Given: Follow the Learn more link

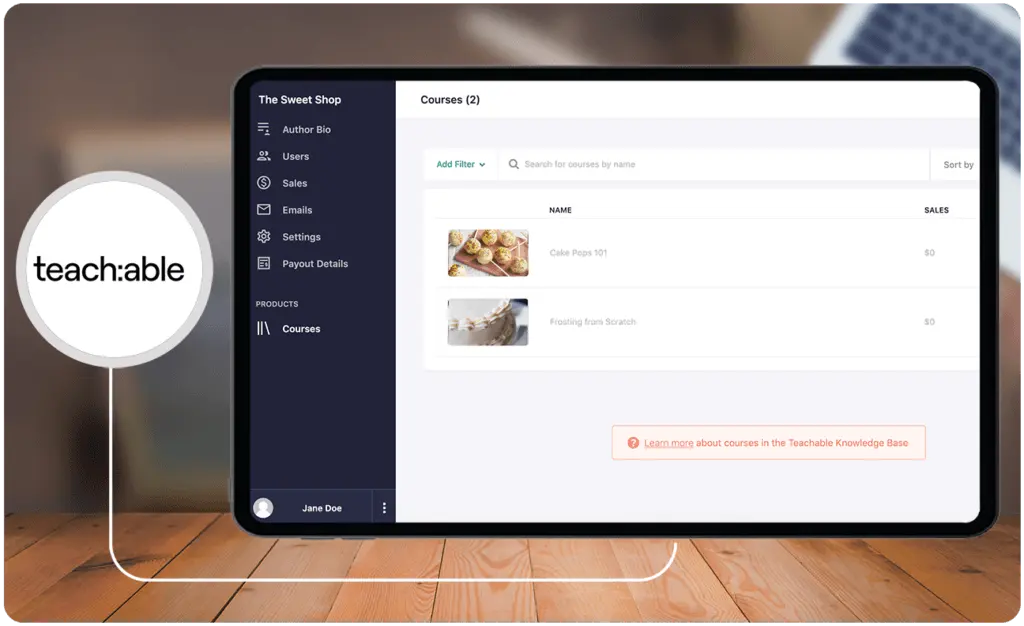Looking at the screenshot, I should tap(668, 443).
